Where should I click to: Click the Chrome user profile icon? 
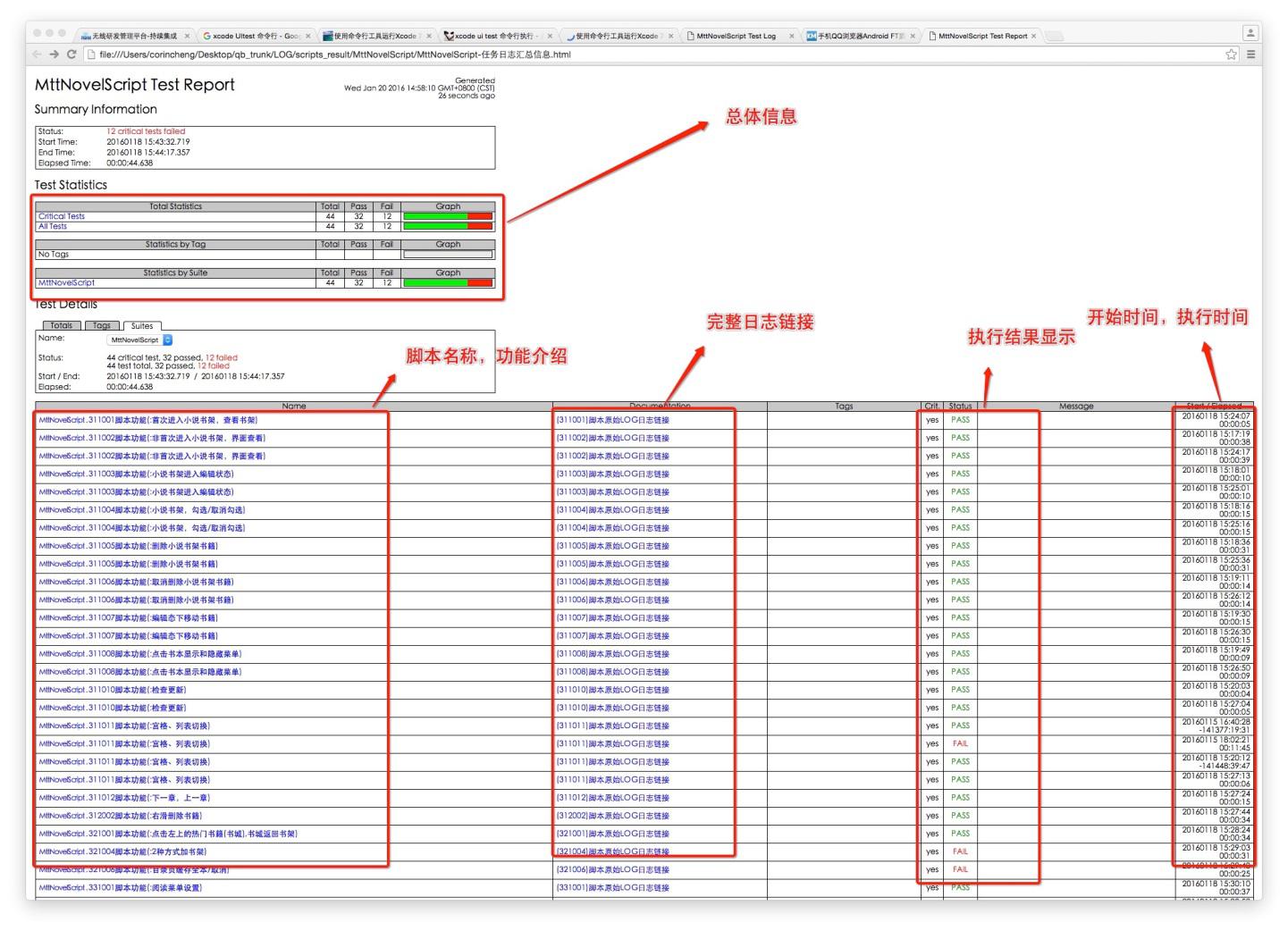pos(1250,33)
